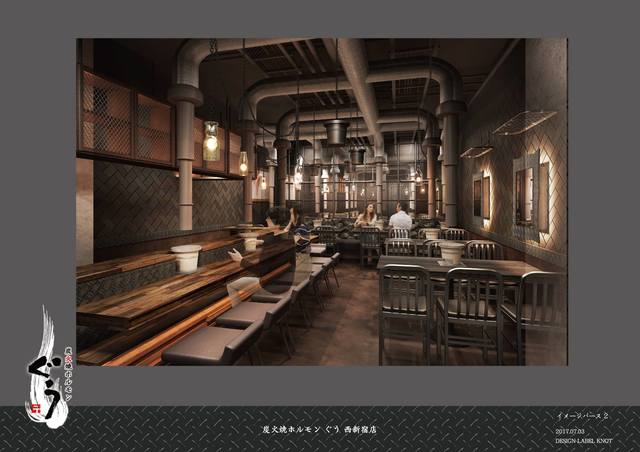Image resolution: width=640 pixels, height=452 pixels.
Task: Click the man in the white shirt
Action: click(400, 217)
